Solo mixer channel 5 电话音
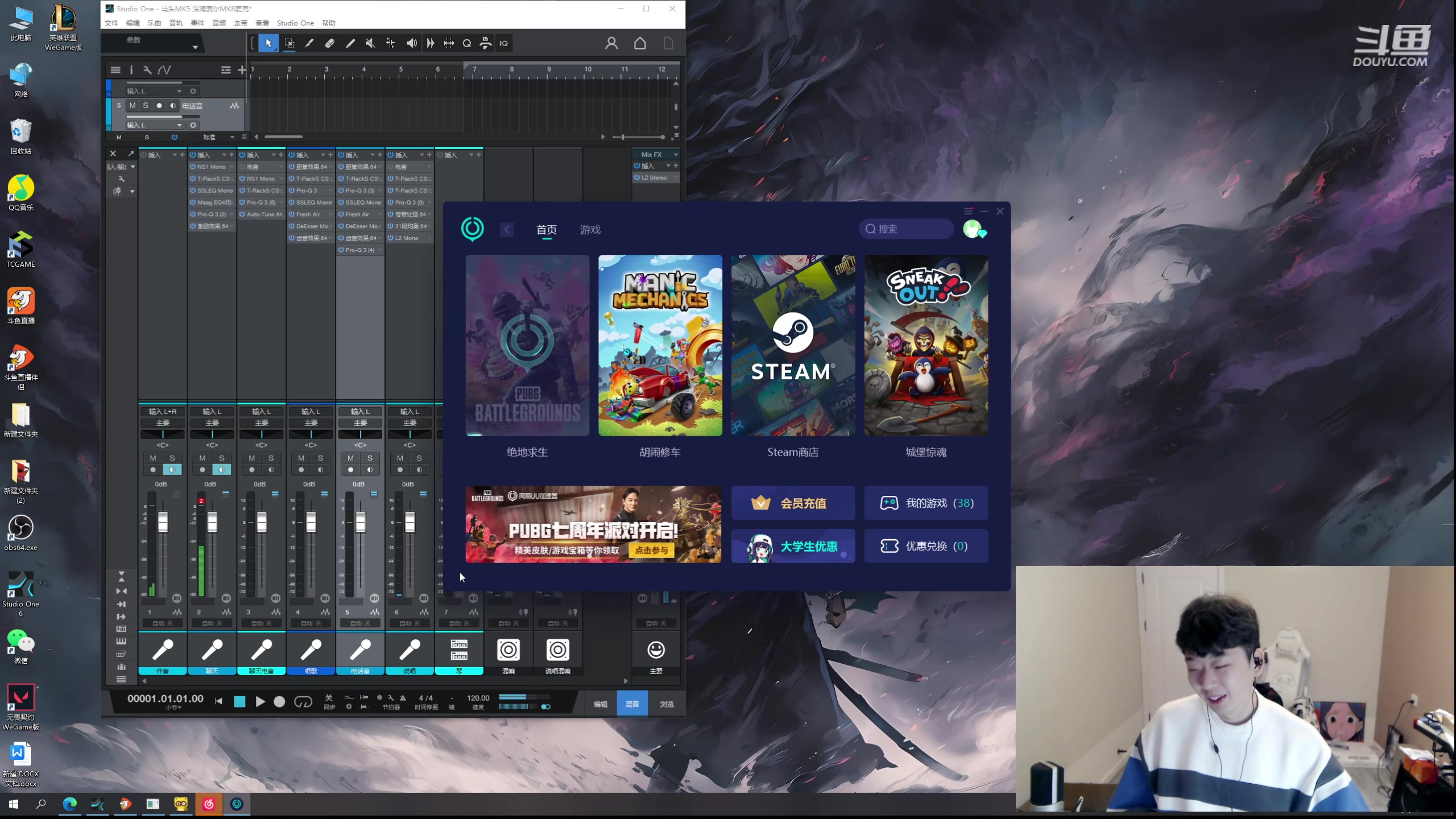The width and height of the screenshot is (1456, 819). click(x=370, y=458)
